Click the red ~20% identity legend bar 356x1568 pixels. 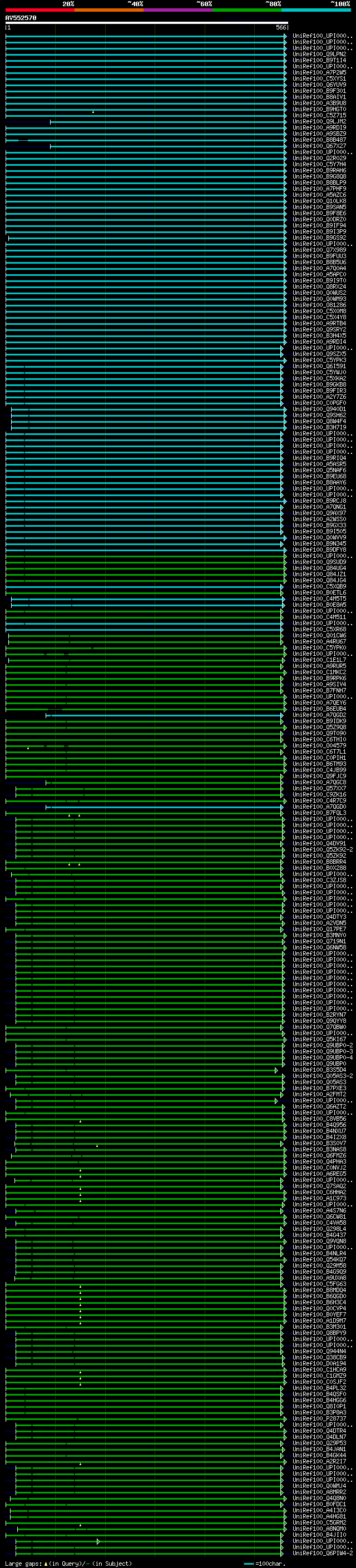click(39, 10)
